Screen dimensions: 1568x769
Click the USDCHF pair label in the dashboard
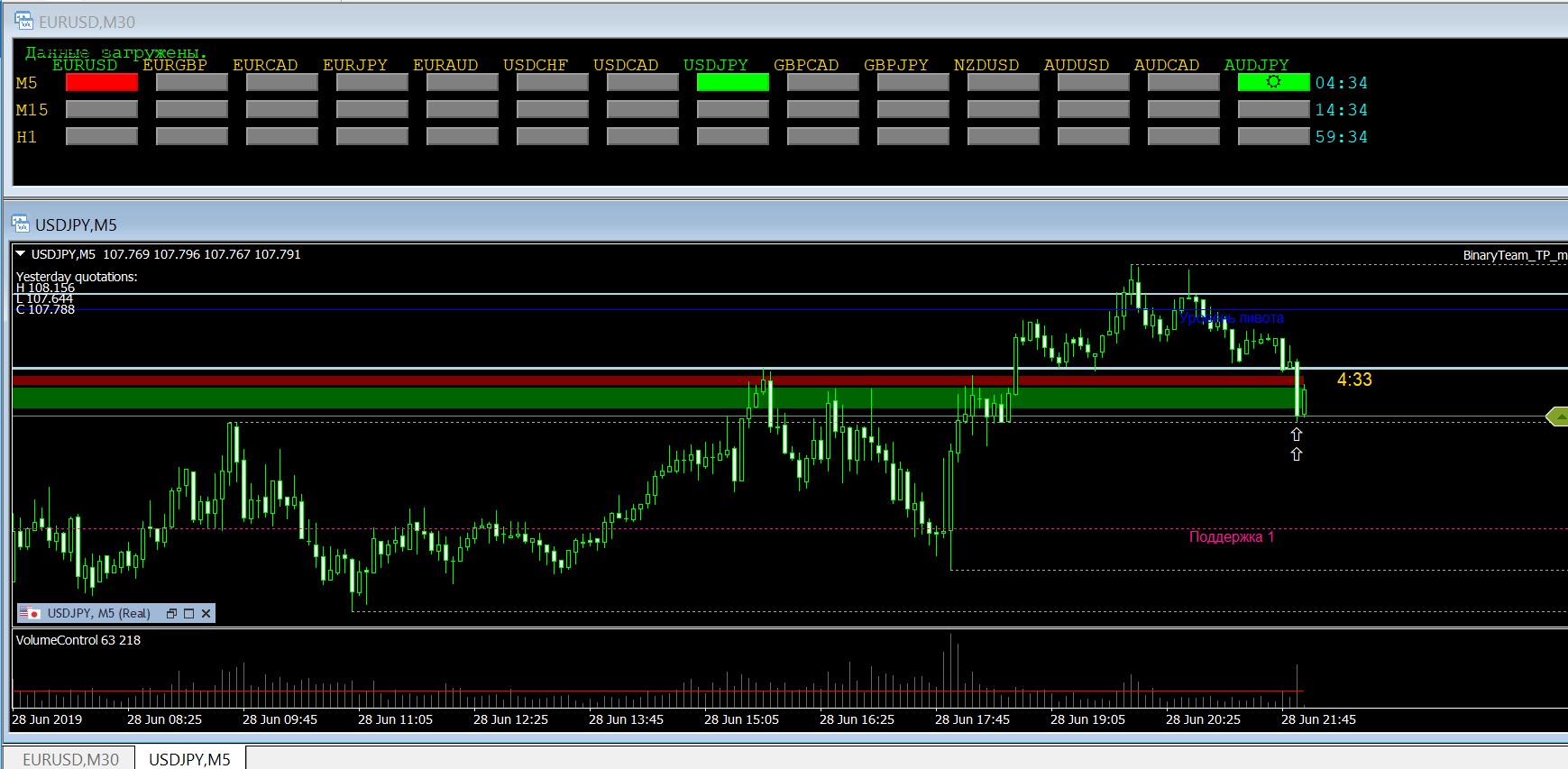(536, 65)
